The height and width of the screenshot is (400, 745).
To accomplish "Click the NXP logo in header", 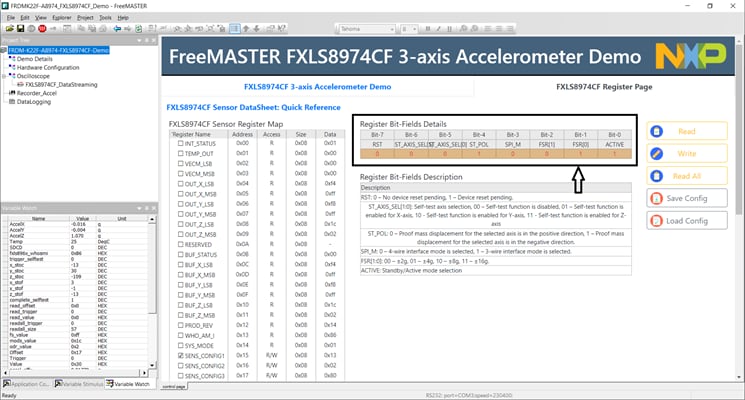I will 684,54.
